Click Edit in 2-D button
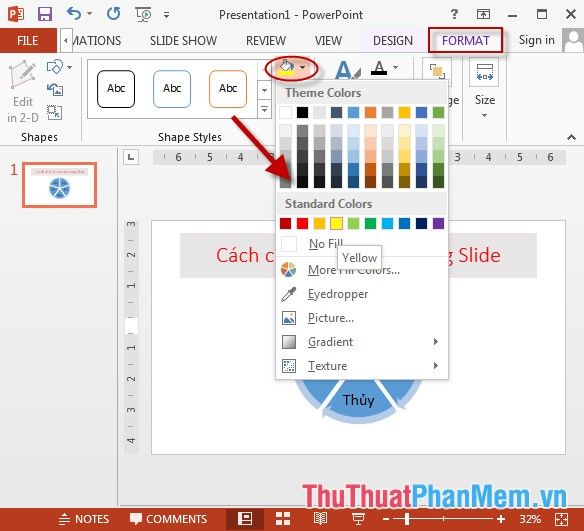Image resolution: width=584 pixels, height=531 pixels. [x=23, y=92]
